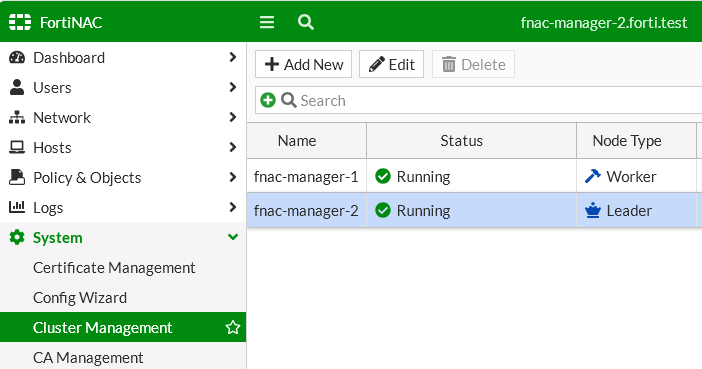The height and width of the screenshot is (369, 702).
Task: Click the green check icon for fnac-manager-2
Action: [x=383, y=210]
